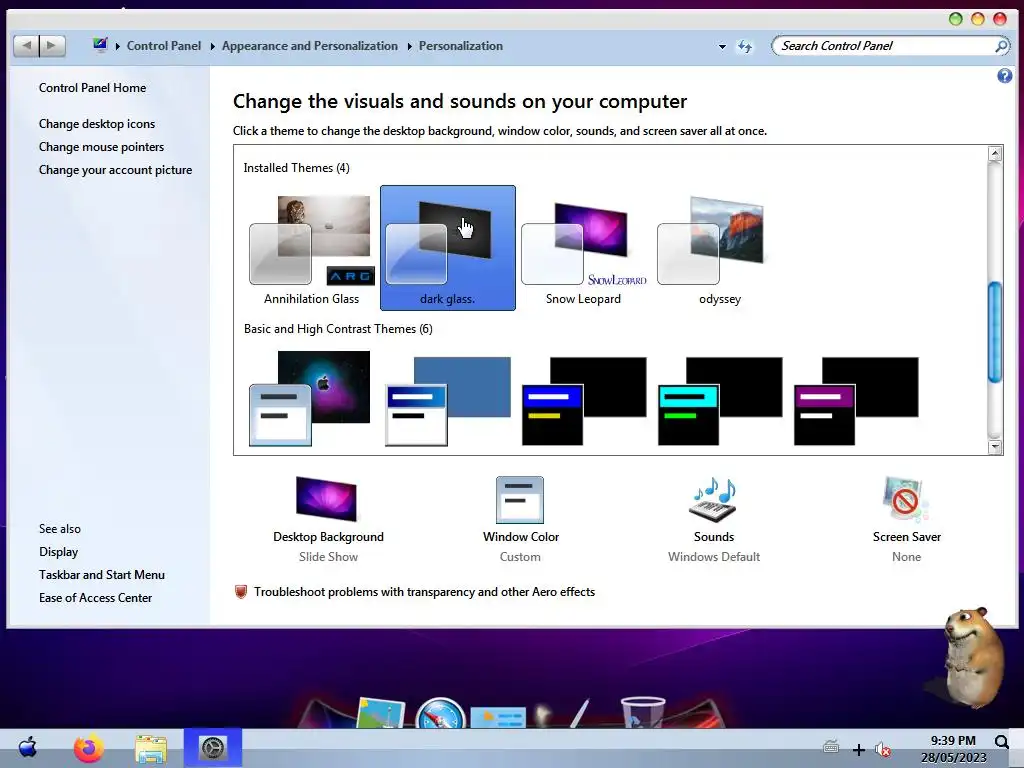The height and width of the screenshot is (768, 1024).
Task: Click the Back navigation arrow
Action: point(26,46)
